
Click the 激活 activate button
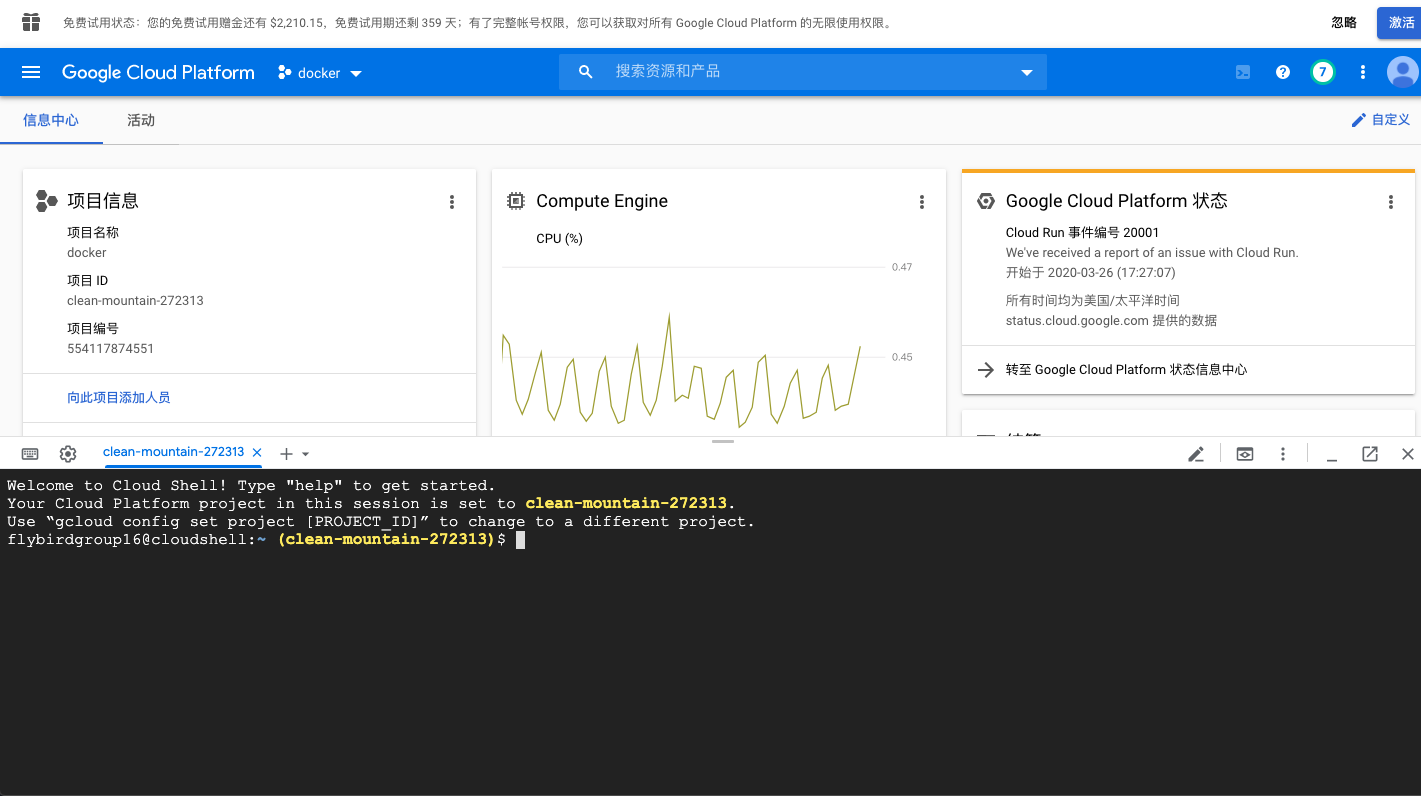pos(1401,22)
